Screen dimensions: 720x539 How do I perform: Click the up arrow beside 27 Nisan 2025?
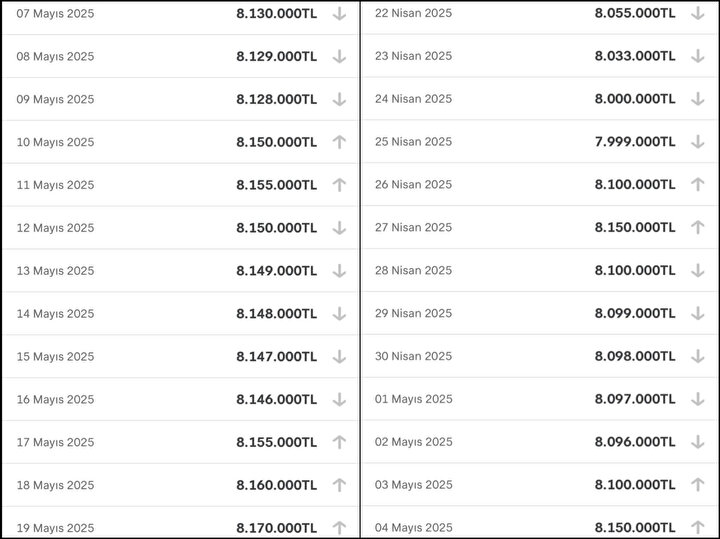tap(698, 228)
